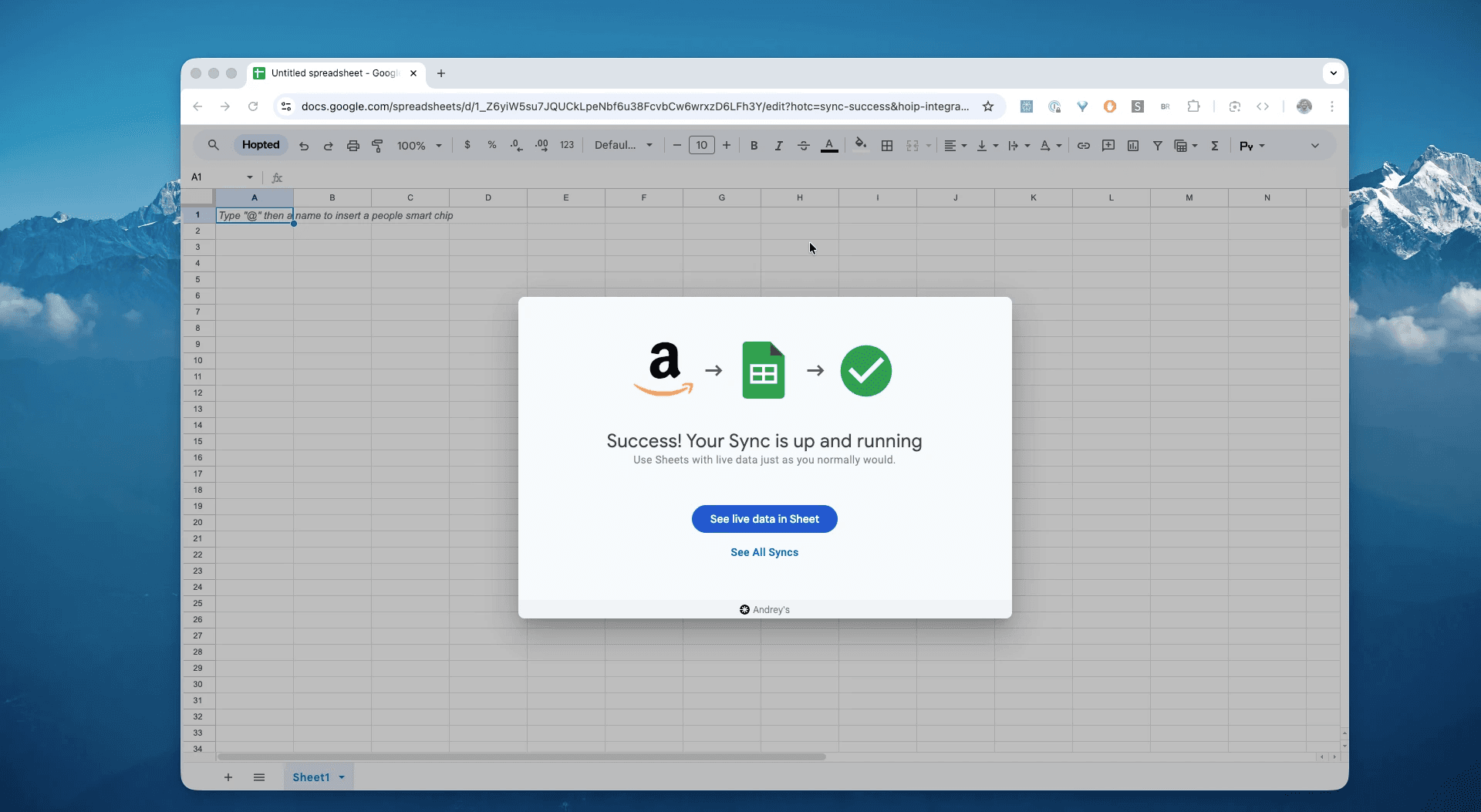The image size is (1481, 812).
Task: Select the Paint format tool
Action: pyautogui.click(x=377, y=146)
